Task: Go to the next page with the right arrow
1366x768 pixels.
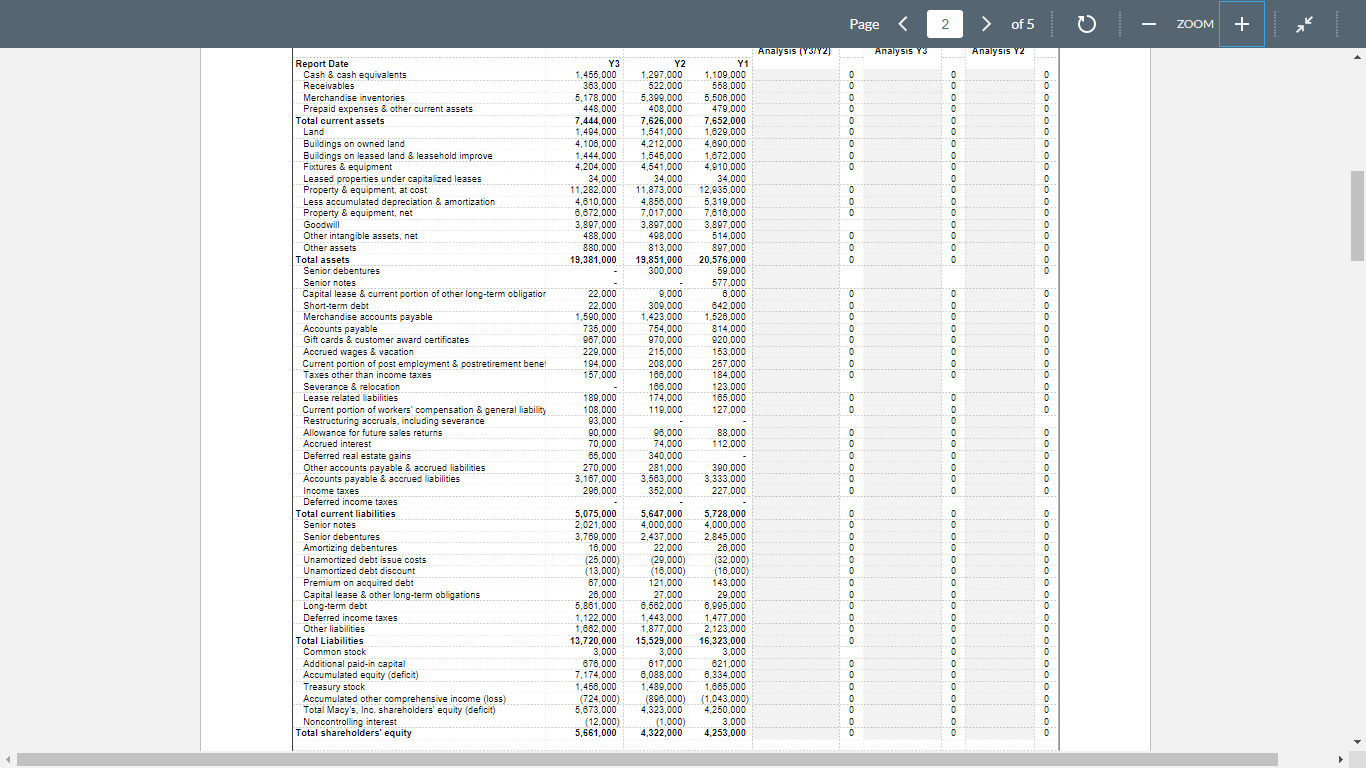Action: point(985,24)
